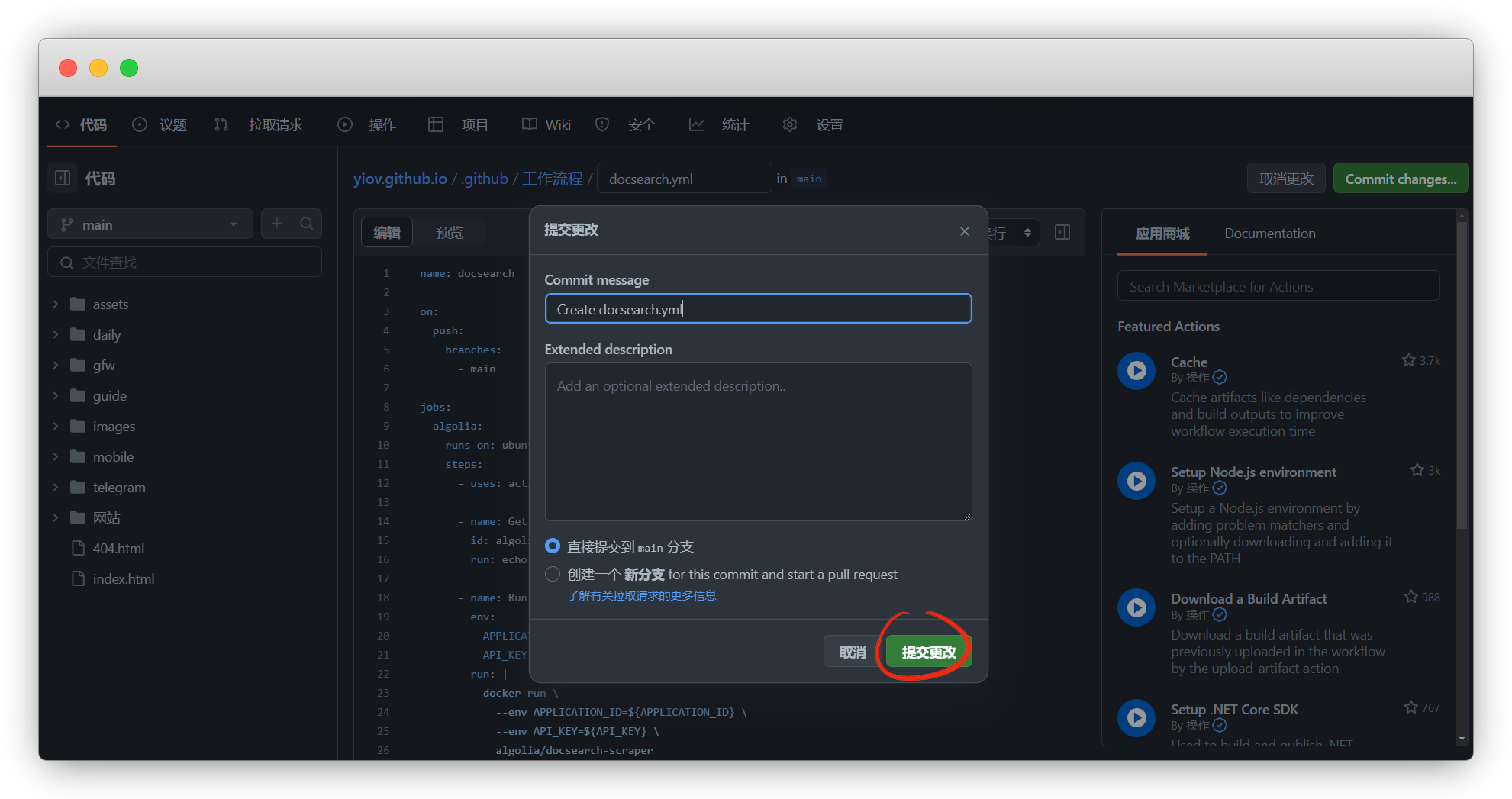
Task: Open the 设置 settings gear icon
Action: click(789, 124)
